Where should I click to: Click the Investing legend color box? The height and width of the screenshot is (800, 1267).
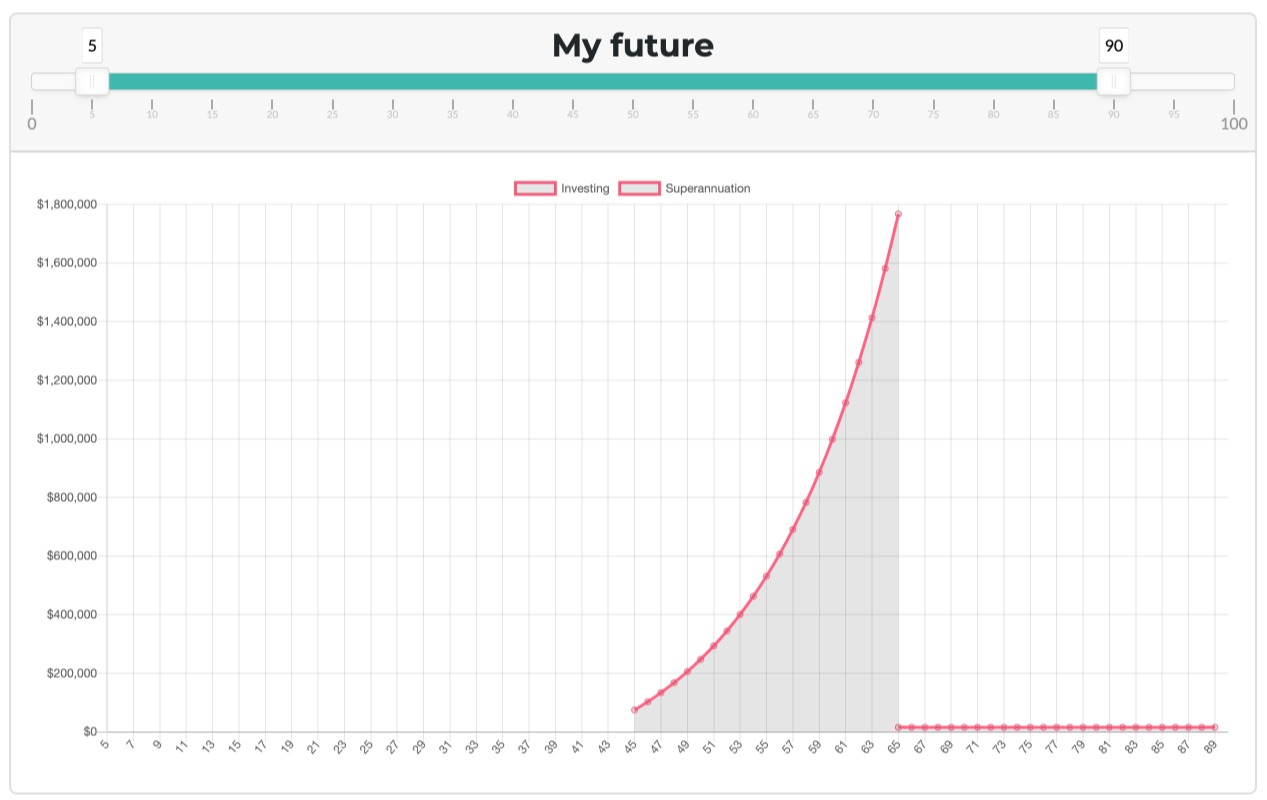click(x=535, y=188)
